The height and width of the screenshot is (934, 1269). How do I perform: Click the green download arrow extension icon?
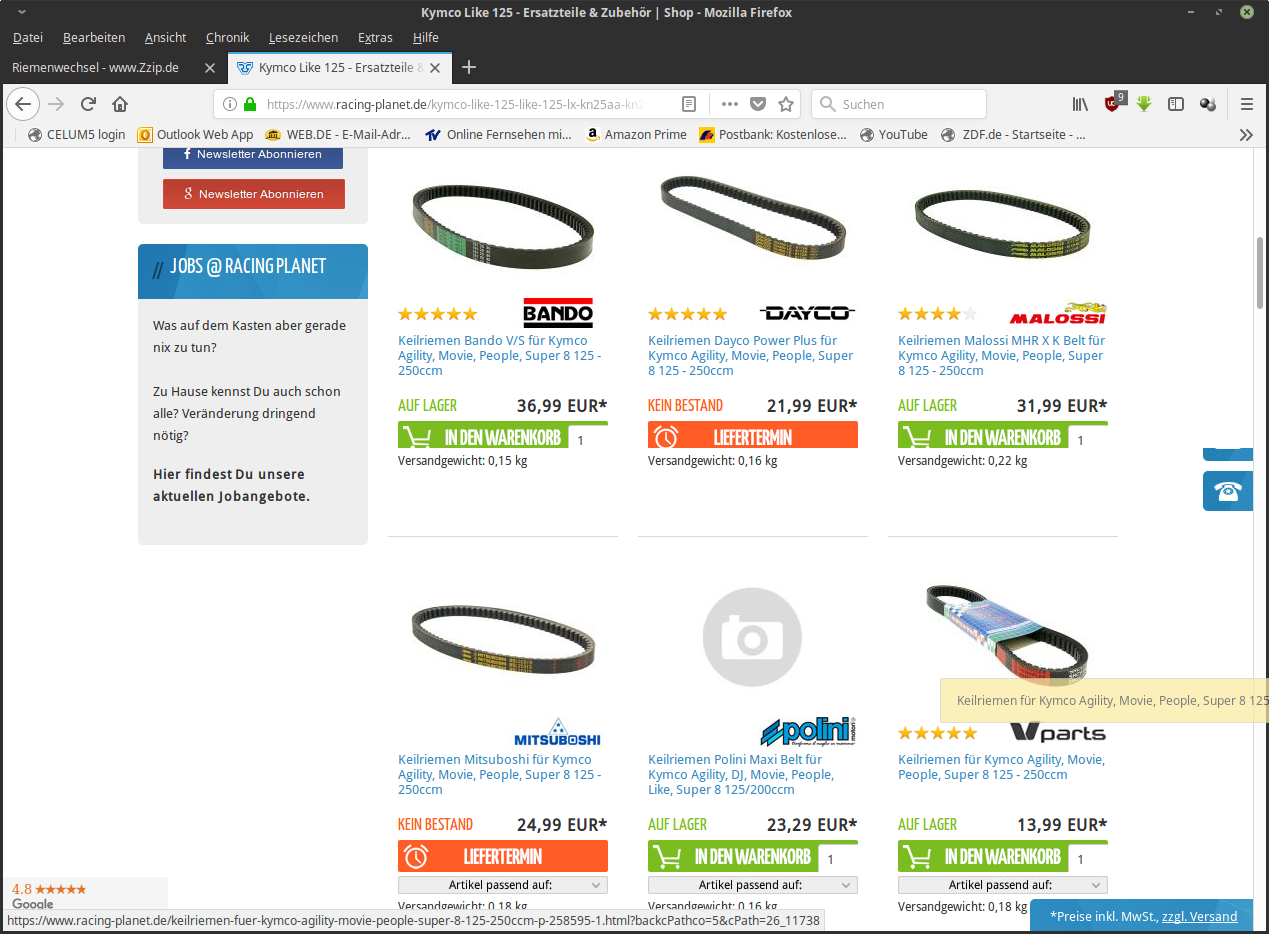(x=1145, y=104)
